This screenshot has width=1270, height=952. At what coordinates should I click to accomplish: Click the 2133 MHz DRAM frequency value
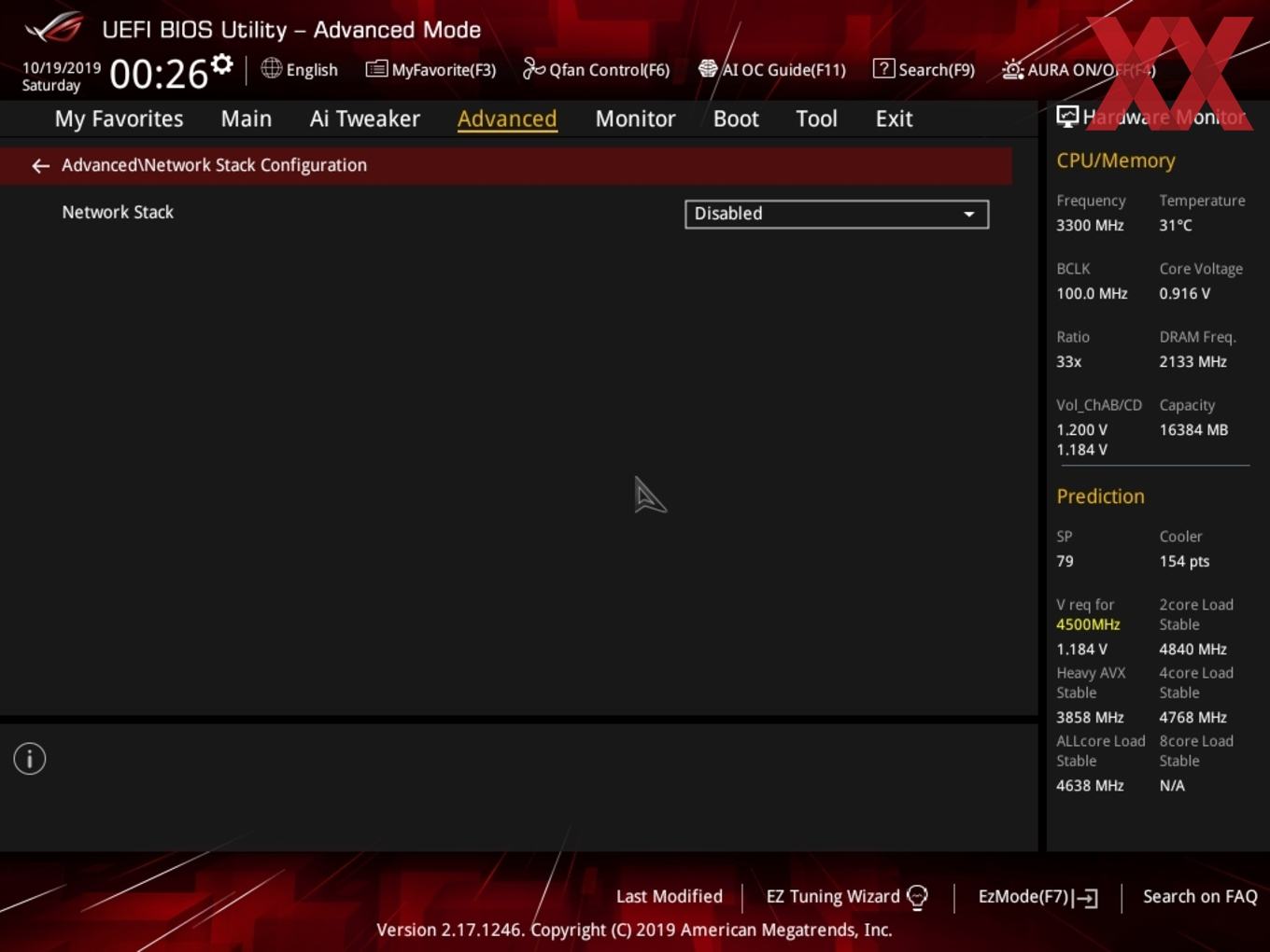1192,362
